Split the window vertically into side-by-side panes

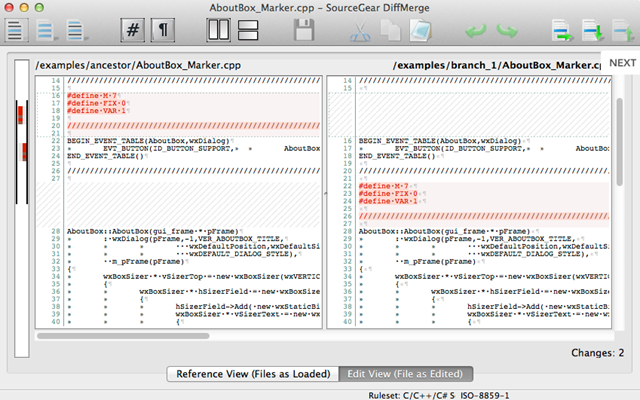click(218, 30)
